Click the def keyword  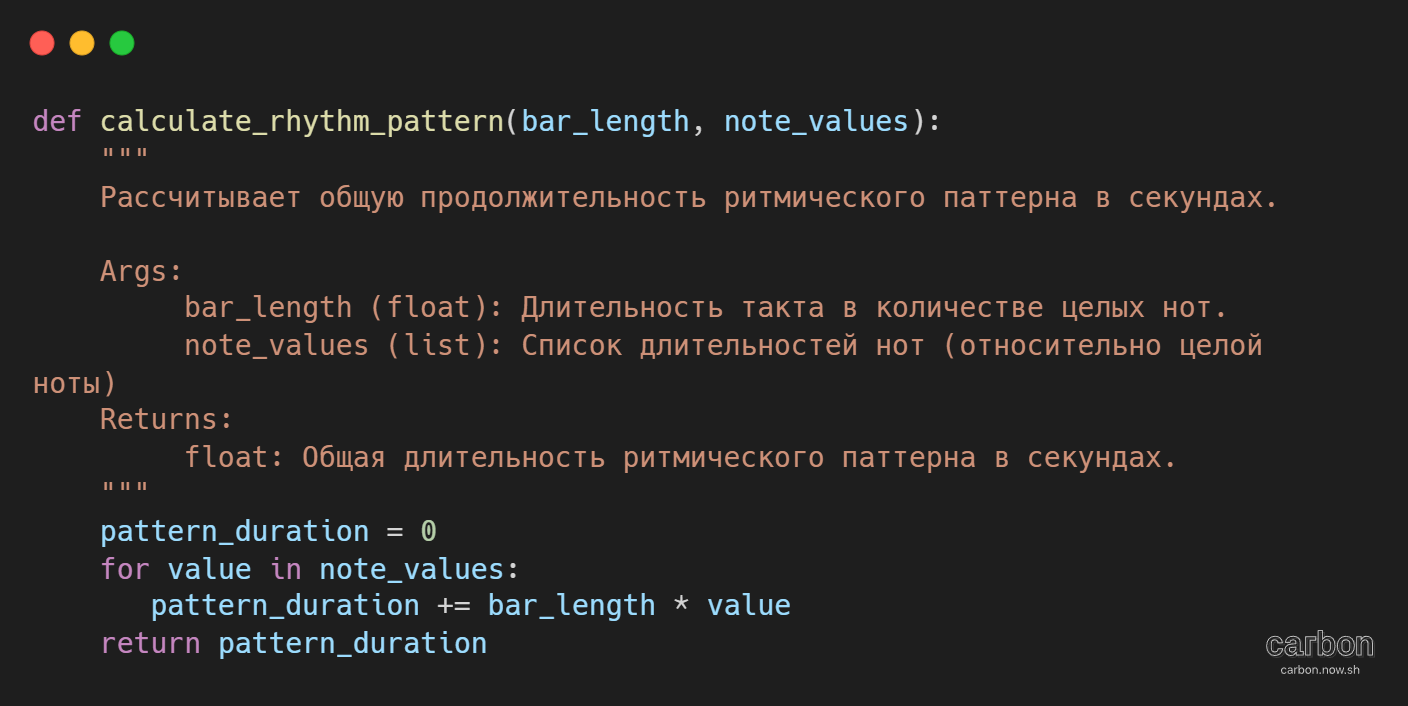[x=58, y=121]
